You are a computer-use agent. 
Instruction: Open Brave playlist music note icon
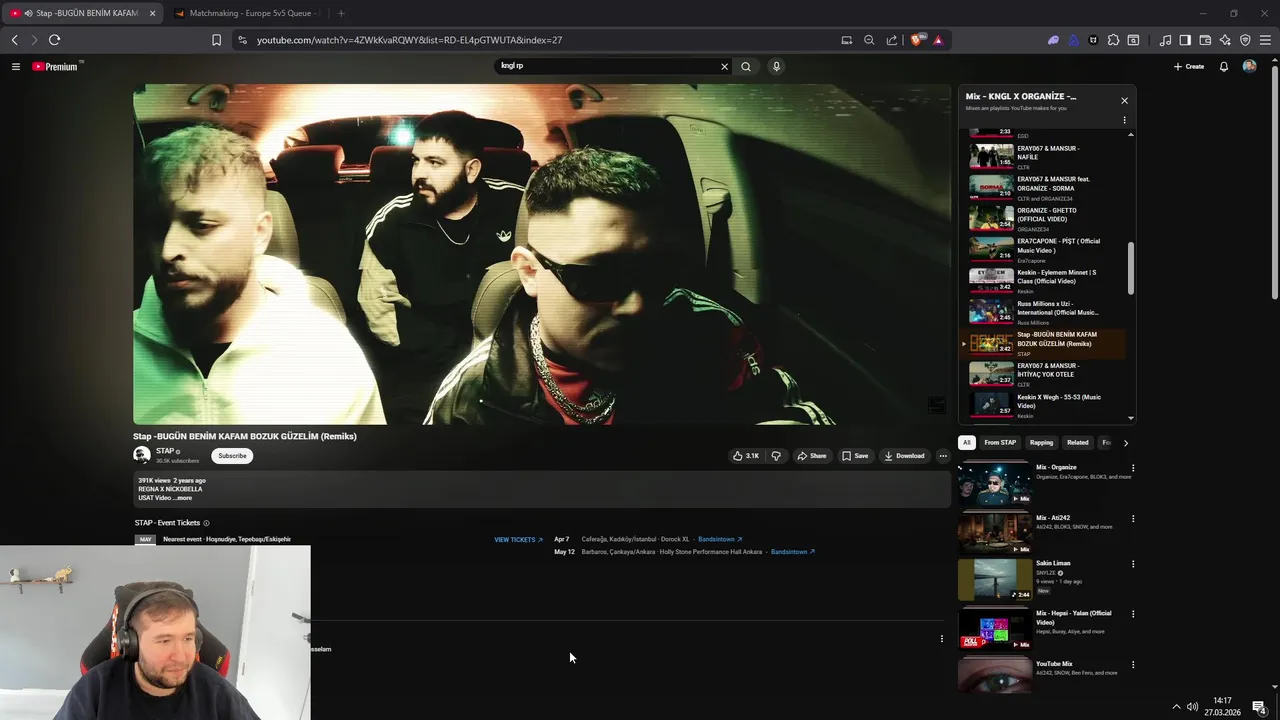(x=1165, y=40)
